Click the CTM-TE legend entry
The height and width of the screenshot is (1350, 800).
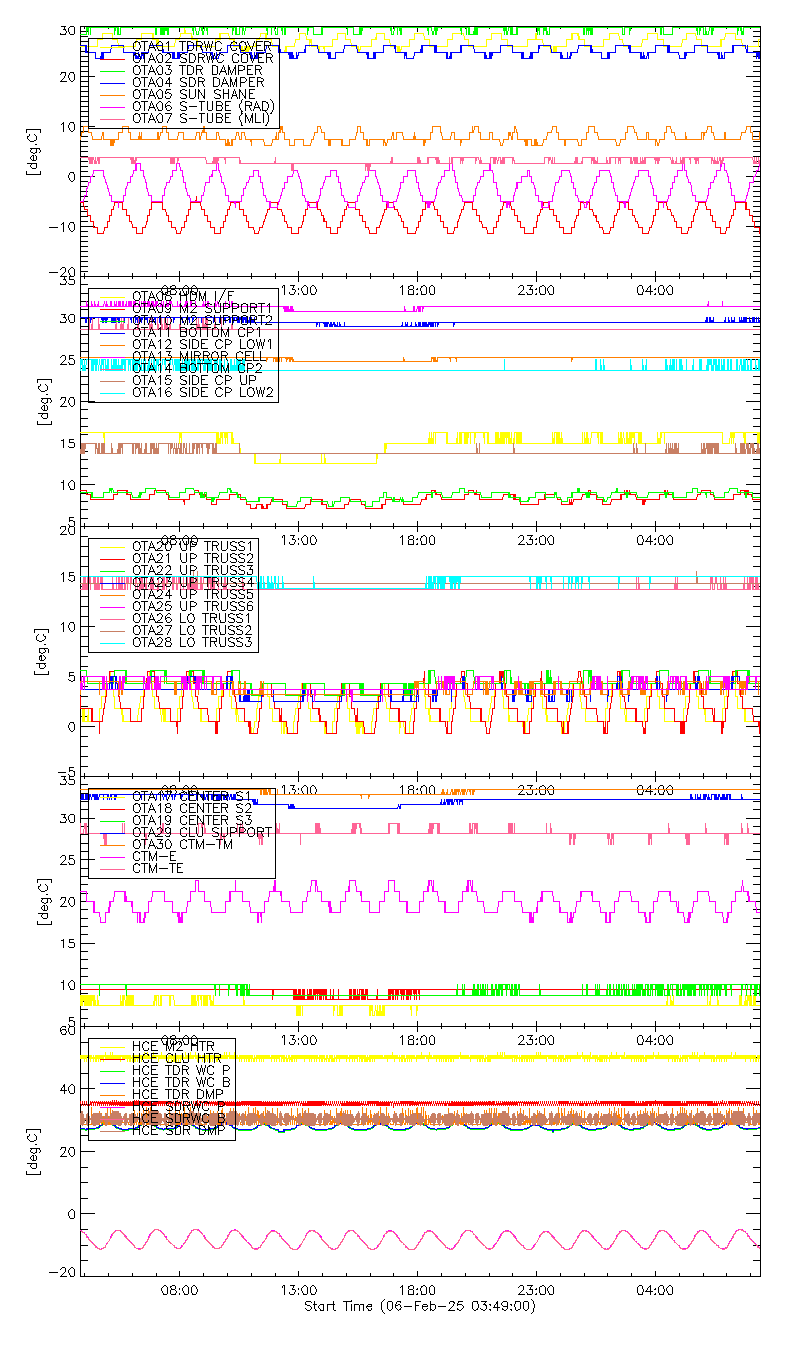pyautogui.click(x=158, y=867)
